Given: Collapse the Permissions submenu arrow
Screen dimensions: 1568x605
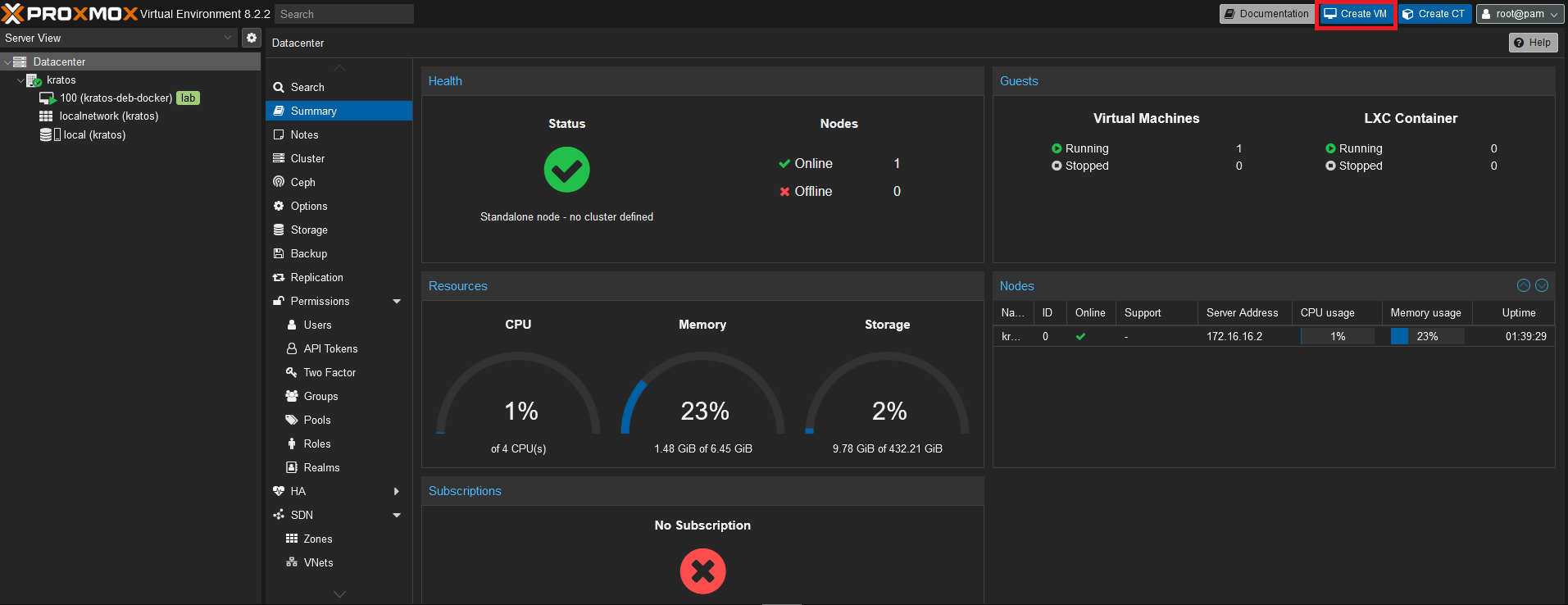Looking at the screenshot, I should 397,301.
